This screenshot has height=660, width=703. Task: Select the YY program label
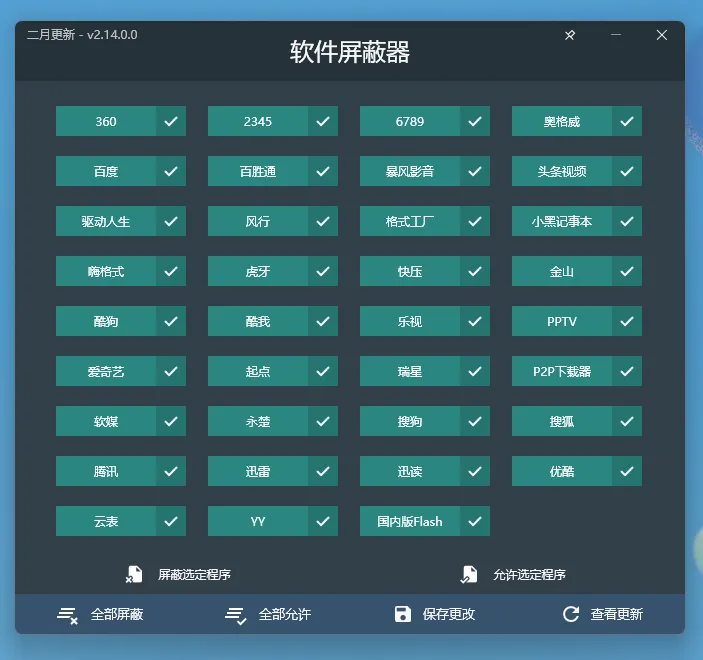258,521
